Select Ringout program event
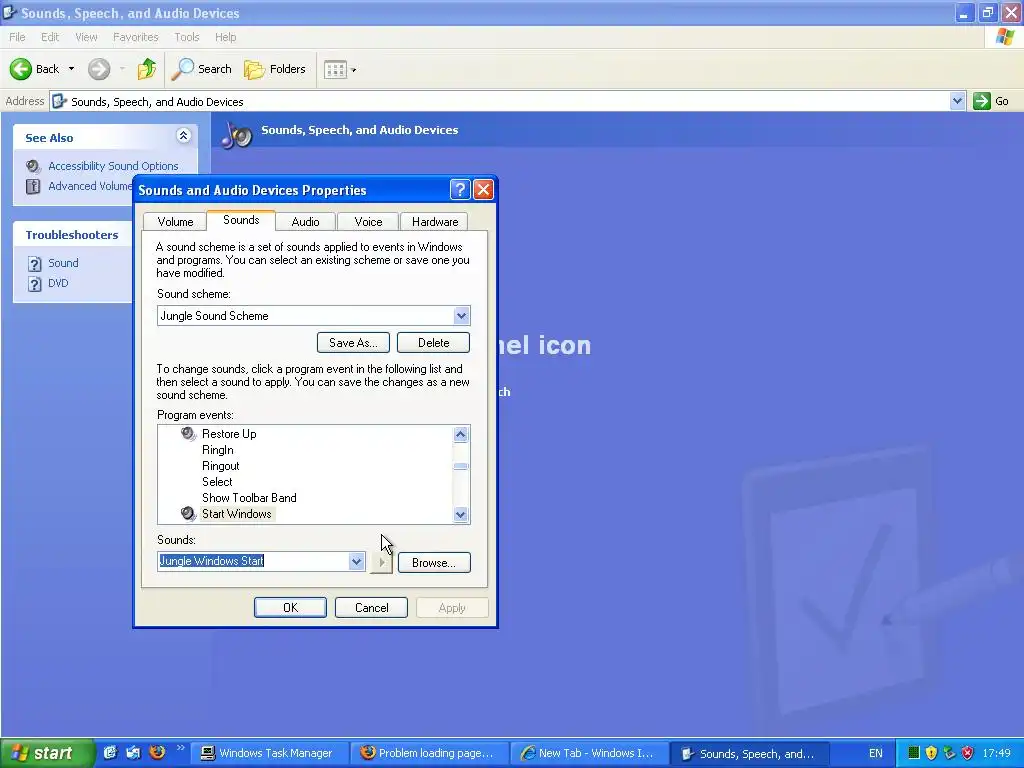 point(220,466)
